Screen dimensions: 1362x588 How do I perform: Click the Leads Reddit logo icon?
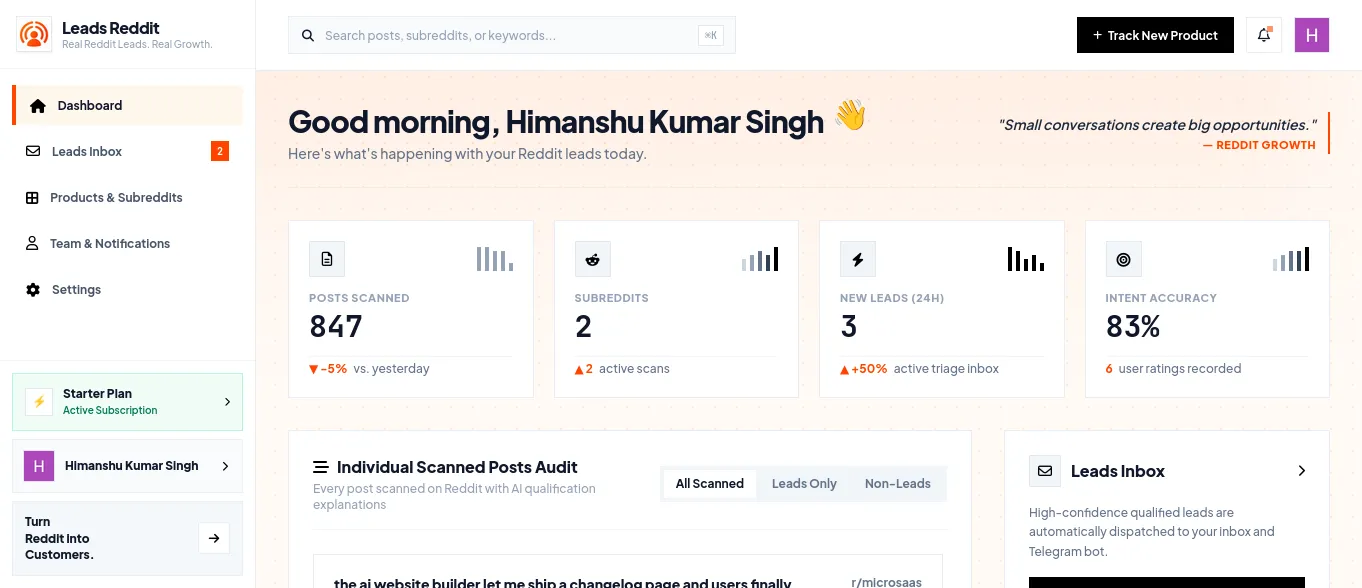[34, 35]
